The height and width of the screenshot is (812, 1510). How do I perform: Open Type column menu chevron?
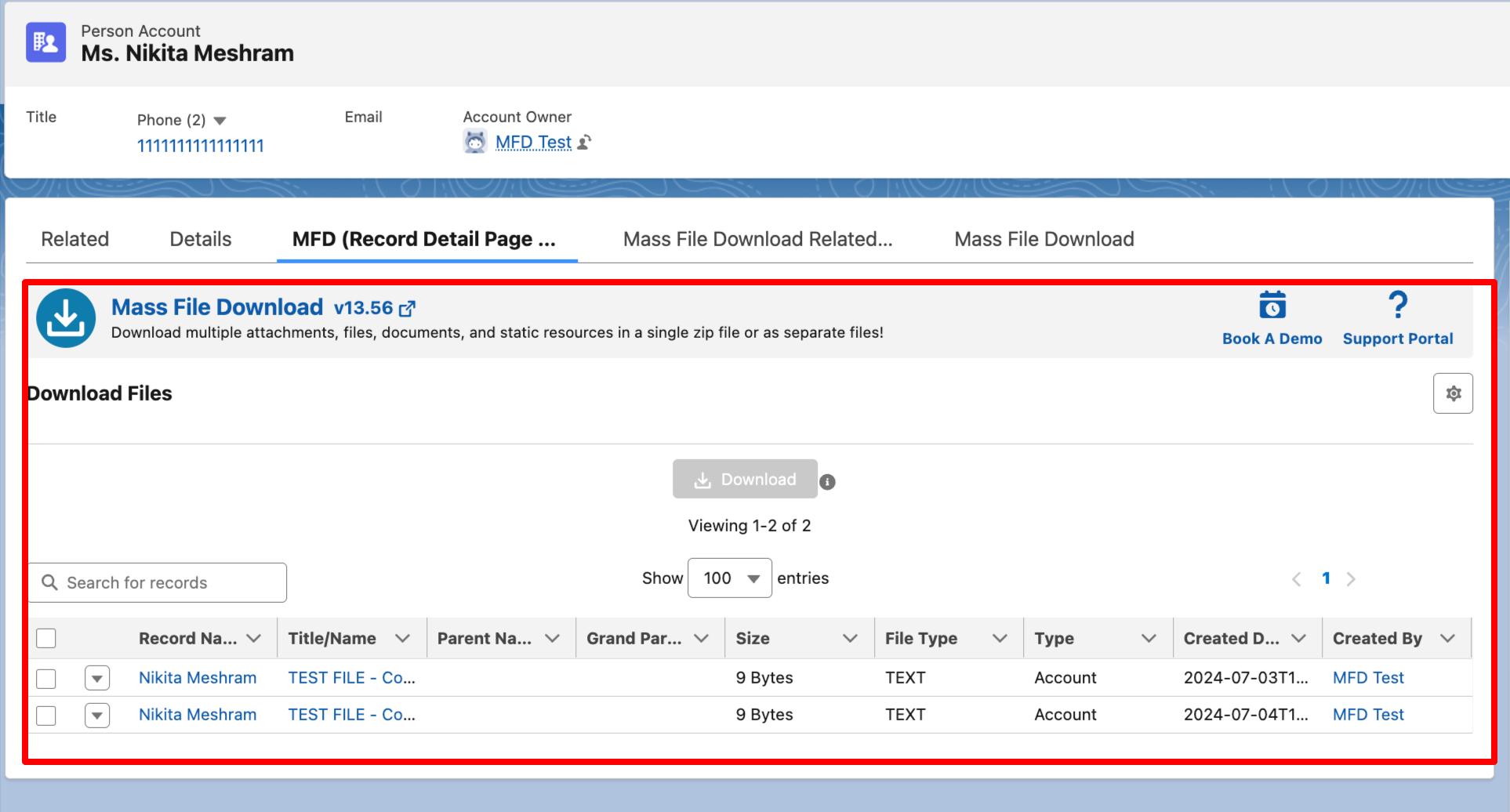click(1149, 639)
